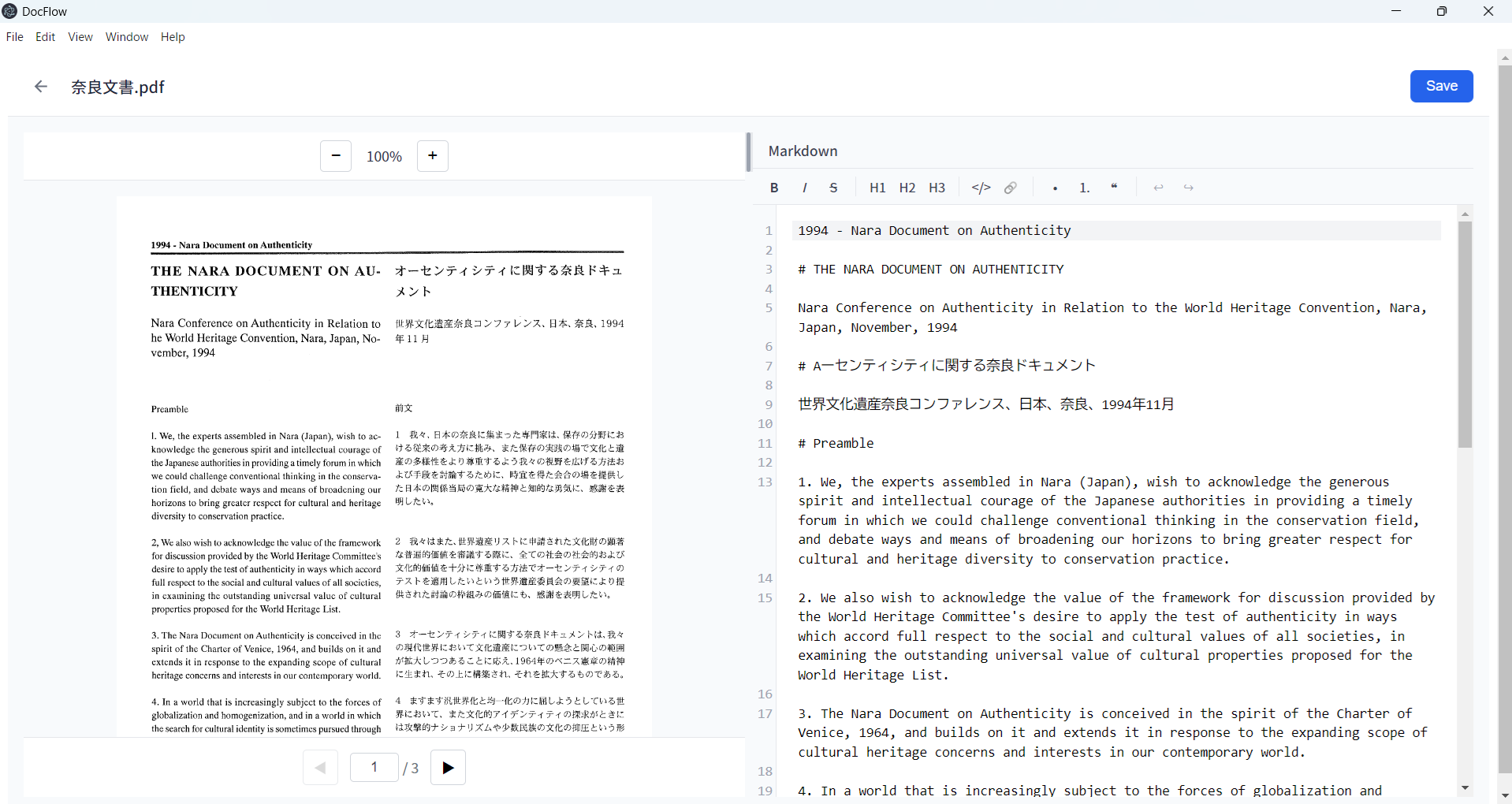
Task: Click the page number input field
Action: click(x=374, y=767)
